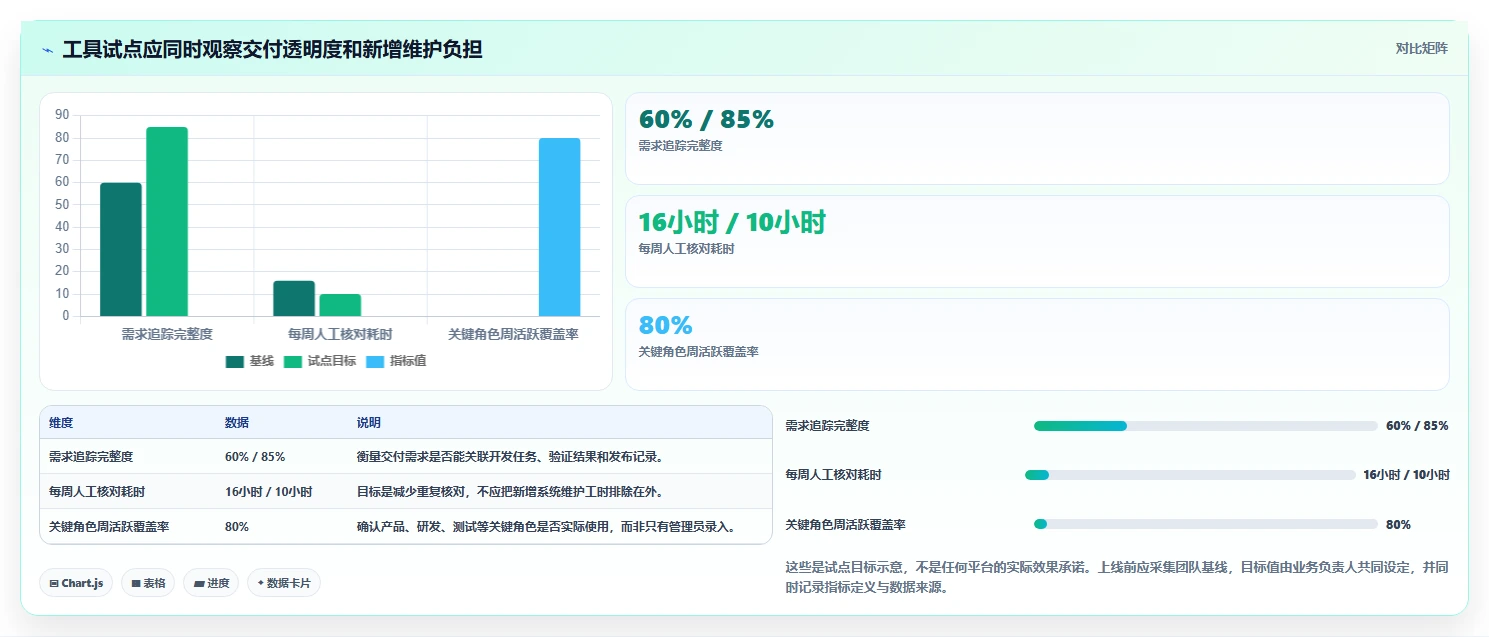1489x637 pixels.
Task: Click the description starting with 确认产品、研发
Action: click(x=547, y=526)
